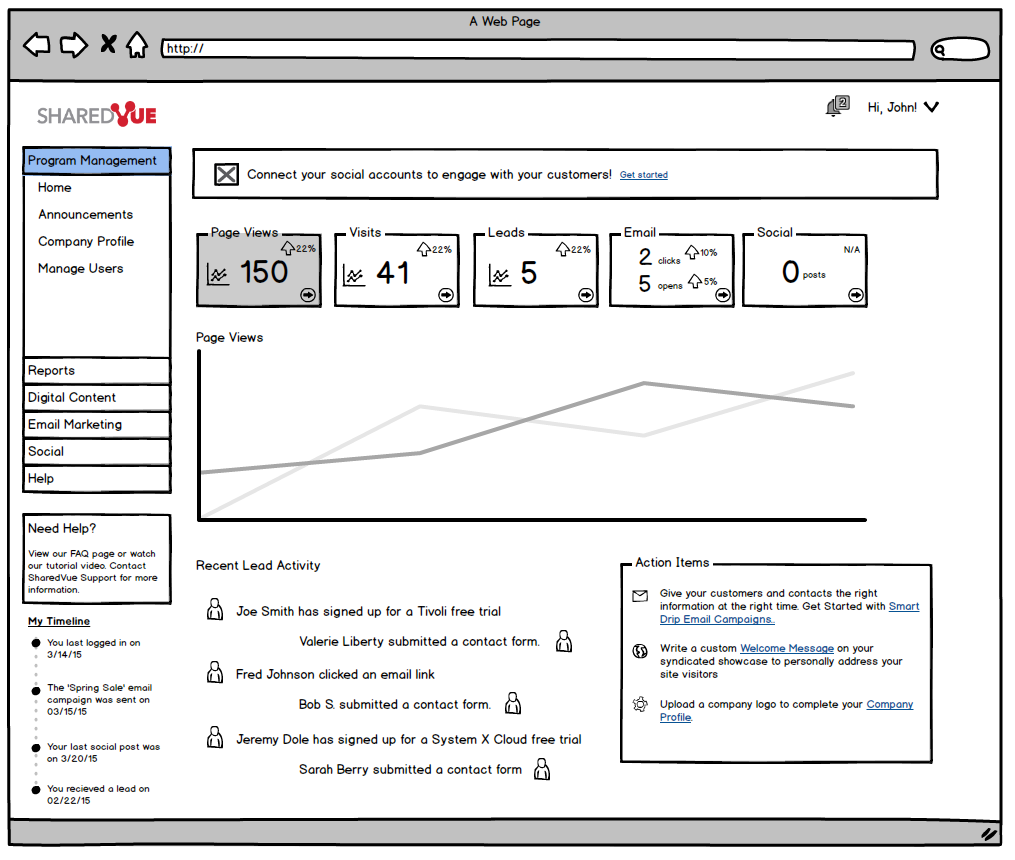The image size is (1015, 860).
Task: Click Joe Smith's person icon
Action: (x=215, y=609)
